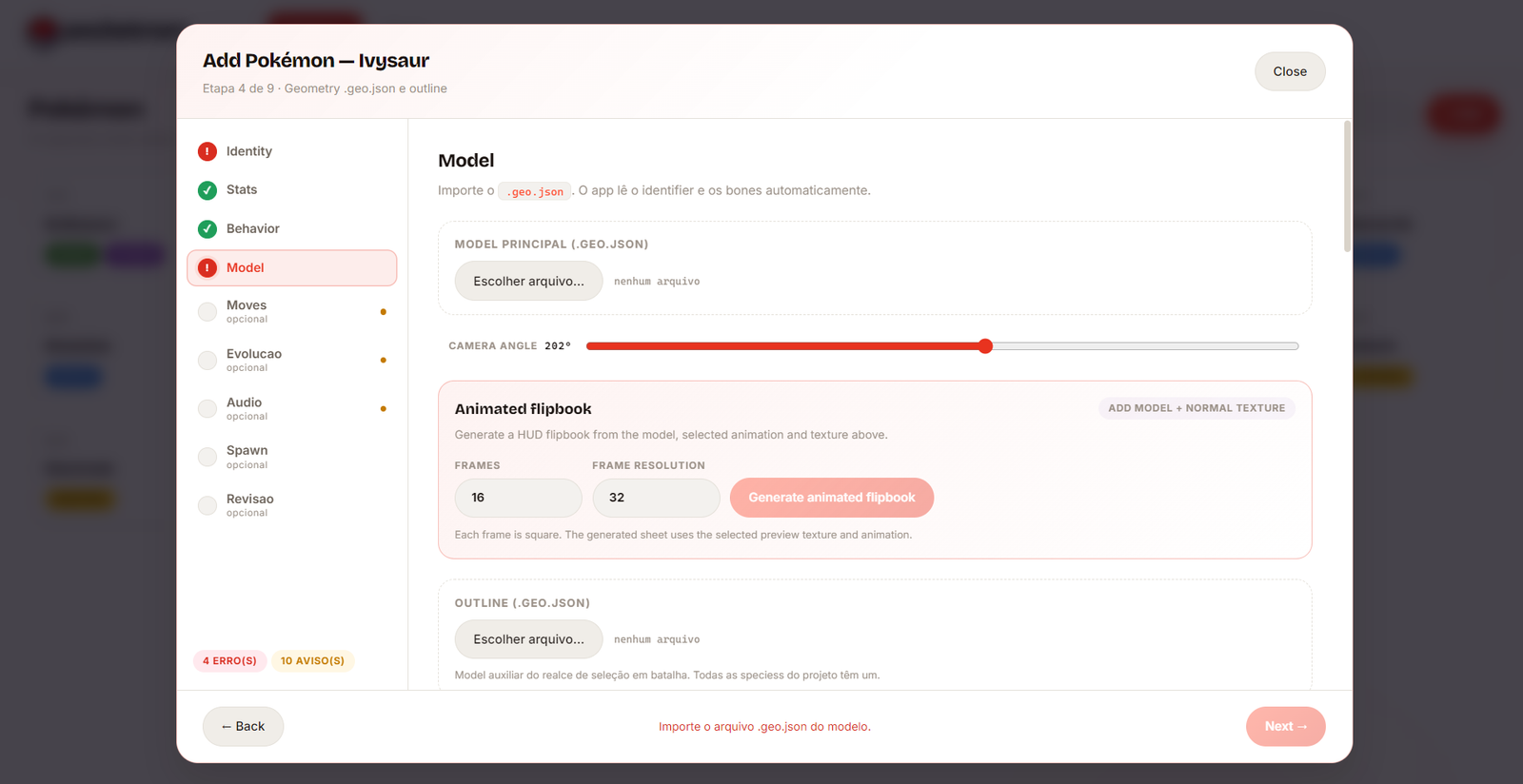The image size is (1523, 784).
Task: Click the ADD MODEL + NORMAL TEXTURE badge
Action: [1197, 408]
